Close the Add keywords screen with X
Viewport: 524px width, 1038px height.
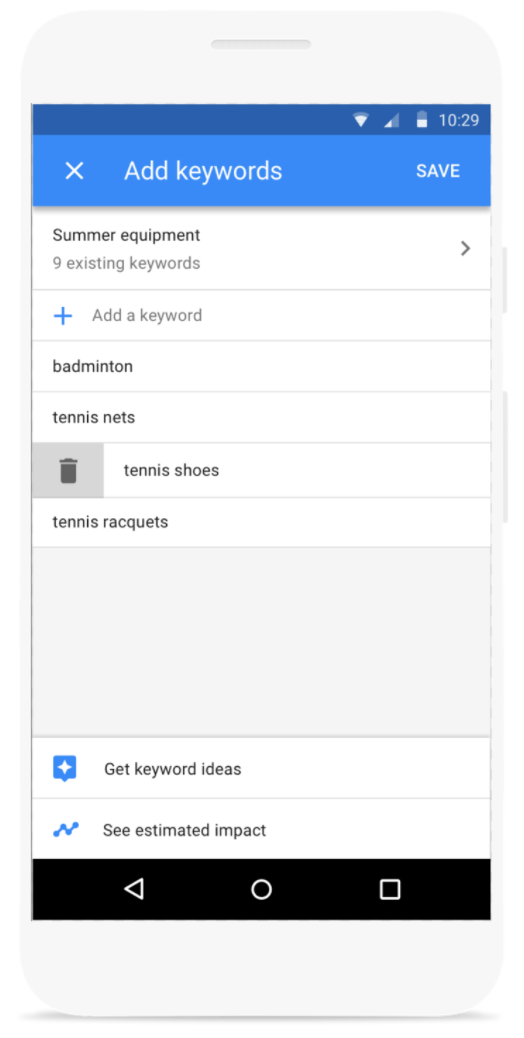[x=74, y=171]
